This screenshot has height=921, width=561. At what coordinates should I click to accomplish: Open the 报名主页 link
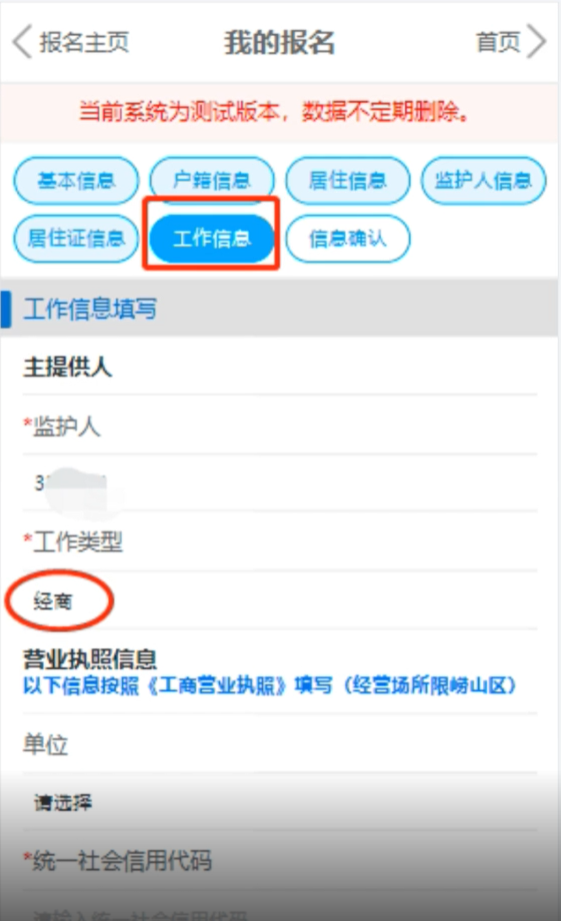(x=84, y=42)
